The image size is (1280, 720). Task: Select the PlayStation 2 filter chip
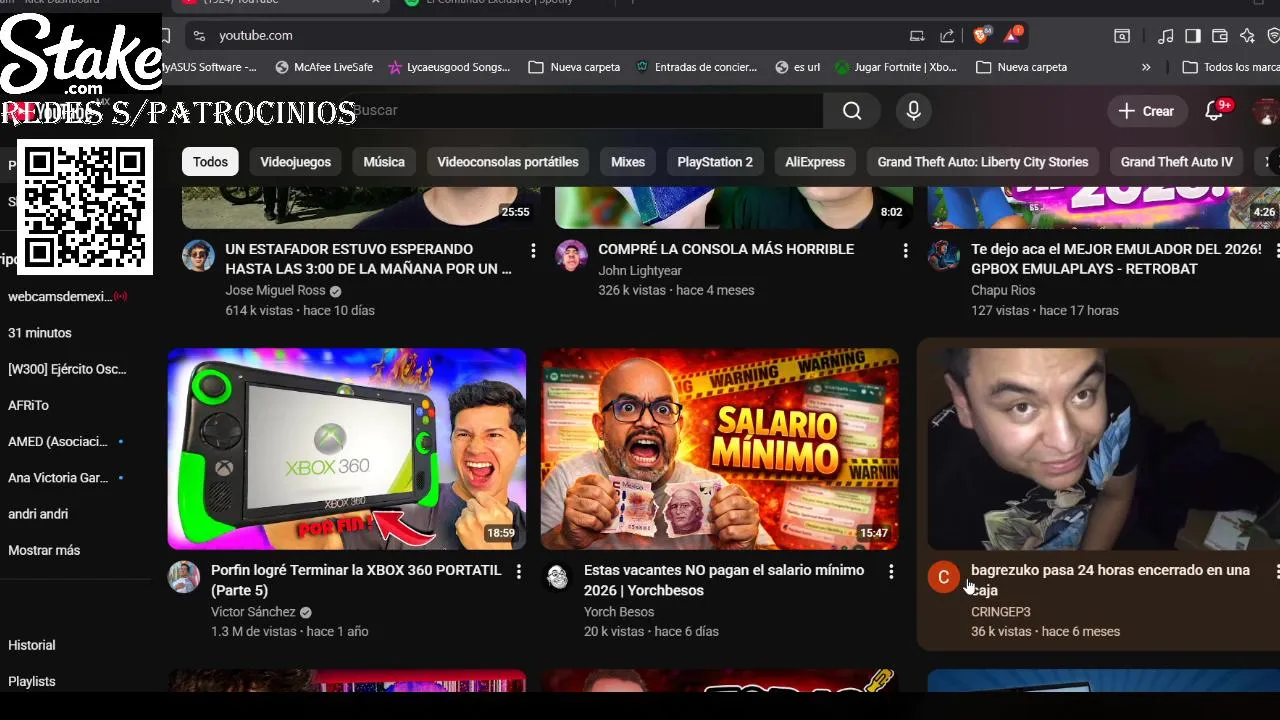click(715, 162)
